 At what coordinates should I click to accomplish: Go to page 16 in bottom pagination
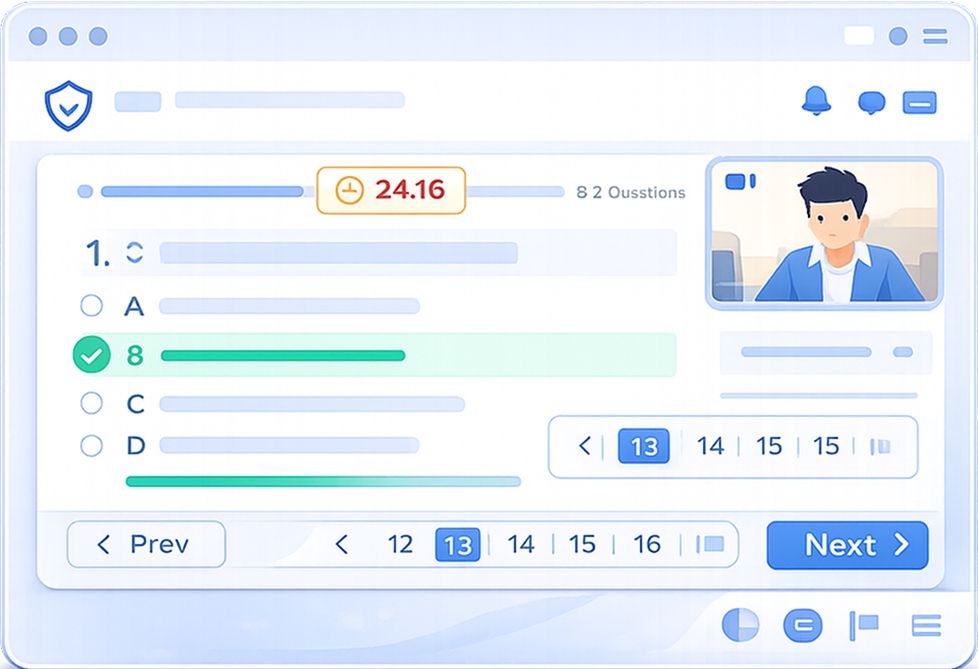pos(647,544)
